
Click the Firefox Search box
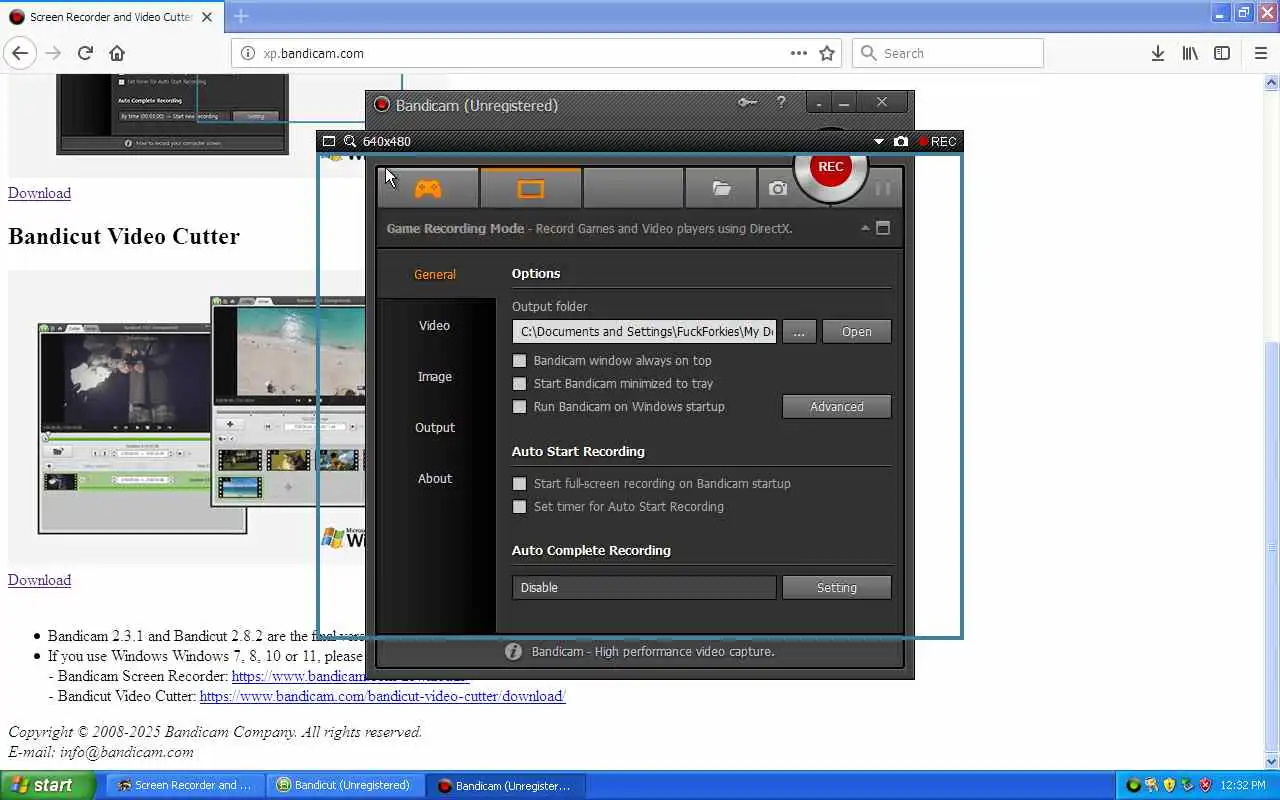pyautogui.click(x=948, y=53)
